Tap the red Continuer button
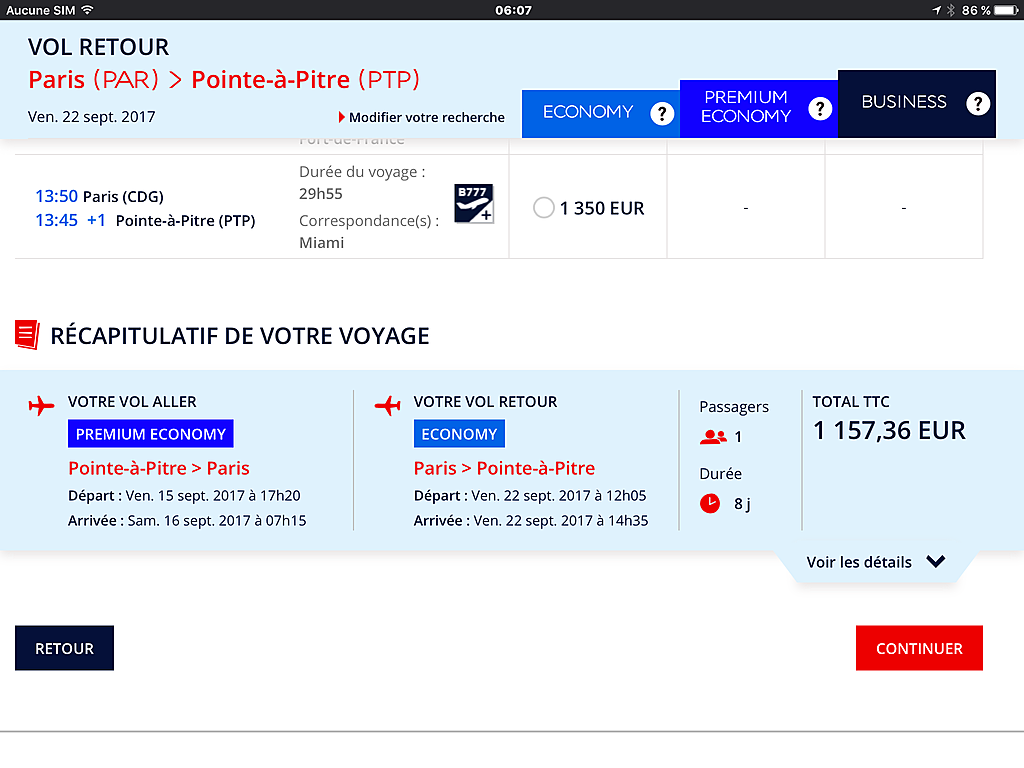Image resolution: width=1024 pixels, height=768 pixels. pos(919,648)
